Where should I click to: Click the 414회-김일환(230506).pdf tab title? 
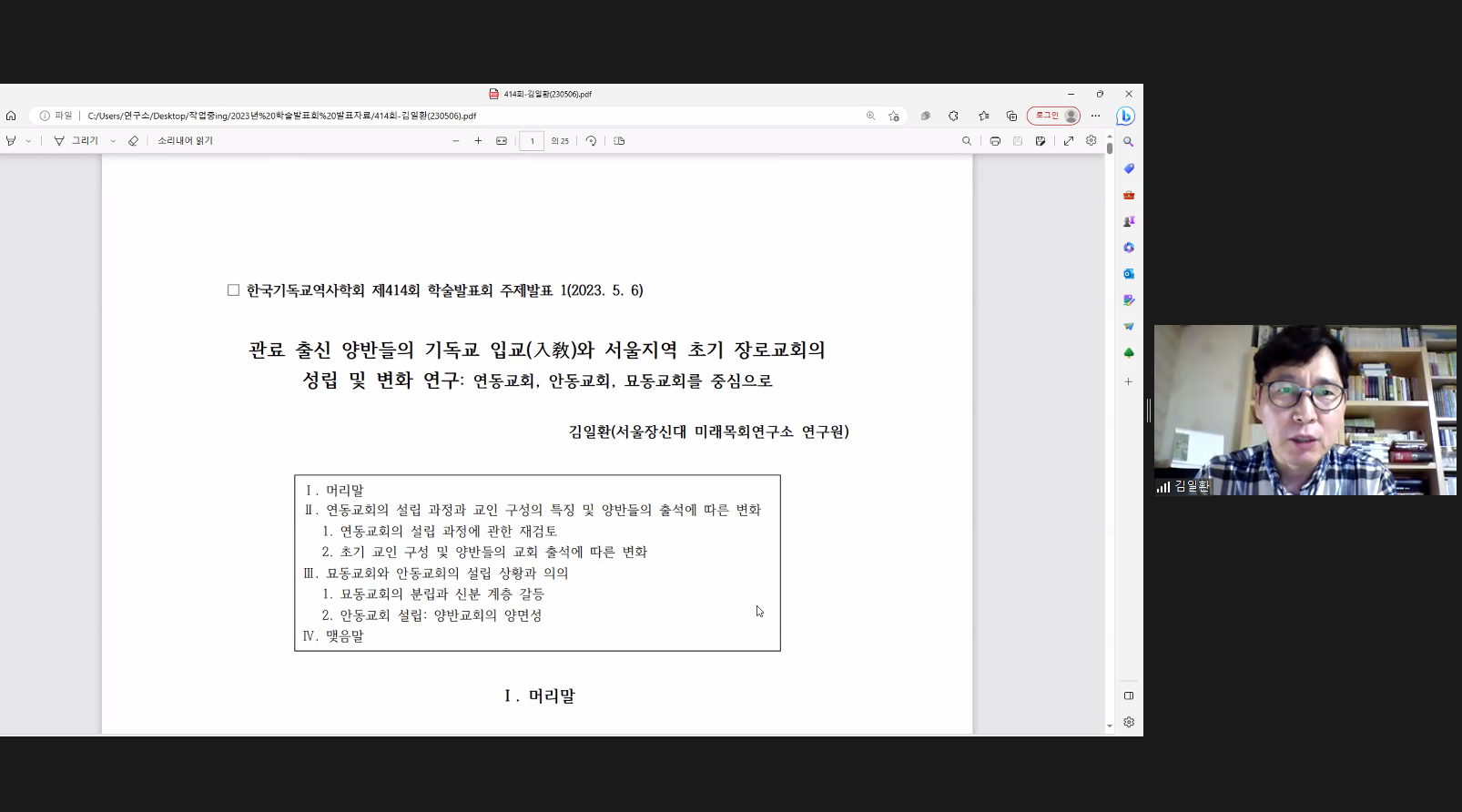[x=547, y=94]
